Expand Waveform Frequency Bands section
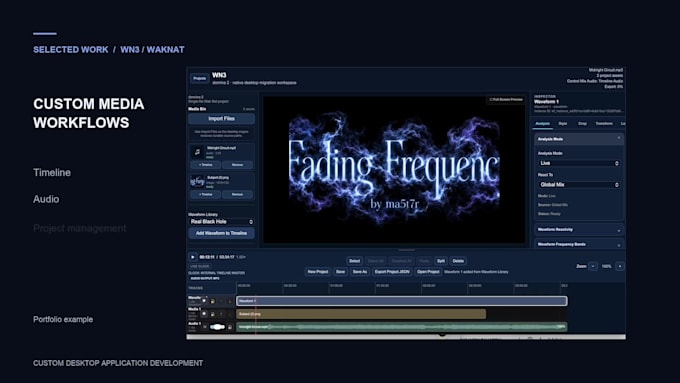Screen dimensions: 680x383 tap(579, 244)
